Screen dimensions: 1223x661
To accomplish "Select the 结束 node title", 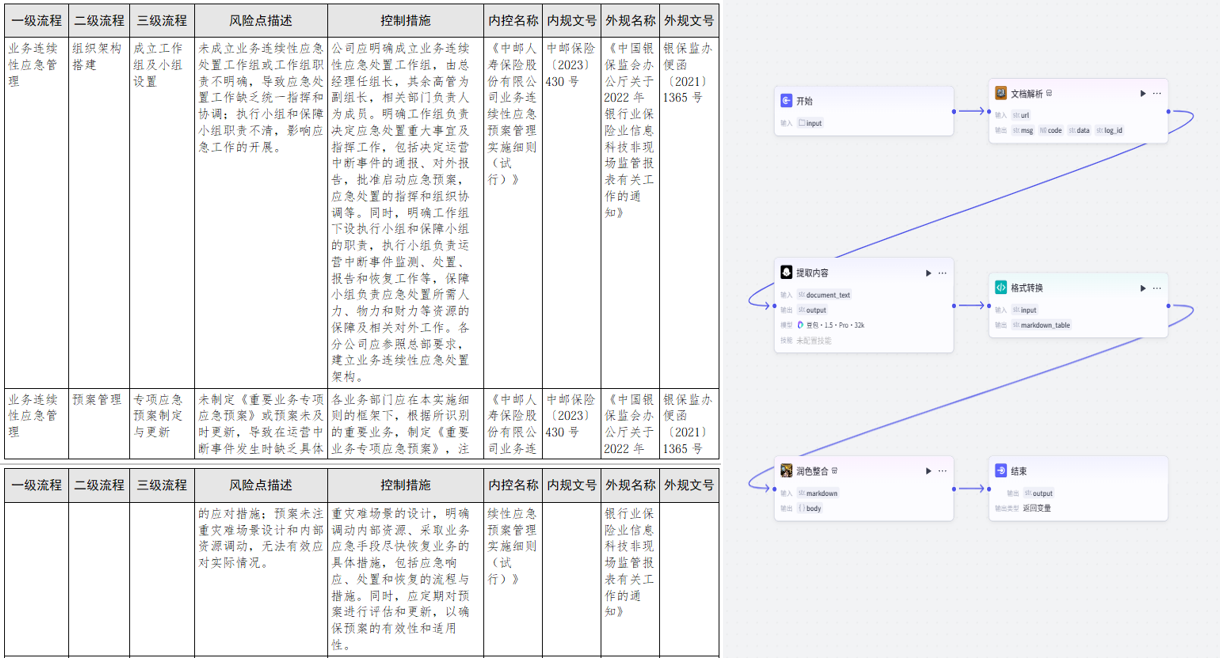I will (1019, 470).
